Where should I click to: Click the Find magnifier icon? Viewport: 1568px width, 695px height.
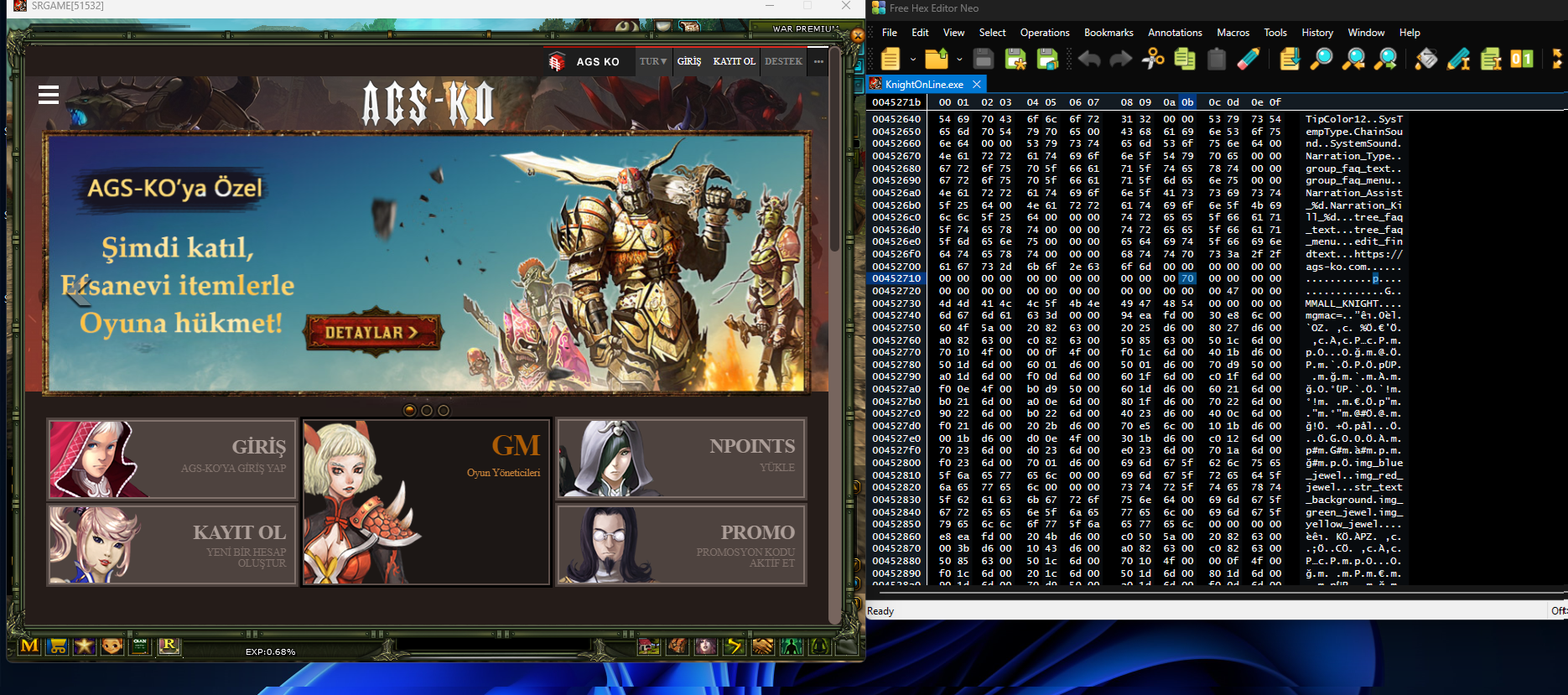(x=1321, y=59)
